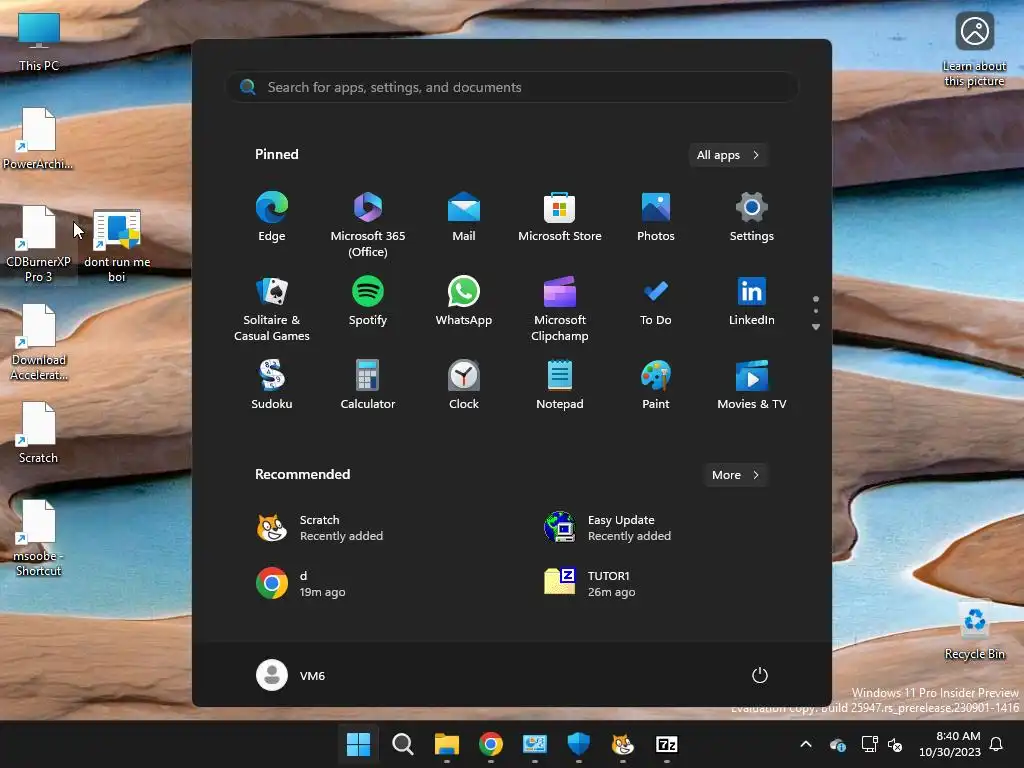Open Settings from pinned apps
1024x768 pixels.
pyautogui.click(x=752, y=217)
